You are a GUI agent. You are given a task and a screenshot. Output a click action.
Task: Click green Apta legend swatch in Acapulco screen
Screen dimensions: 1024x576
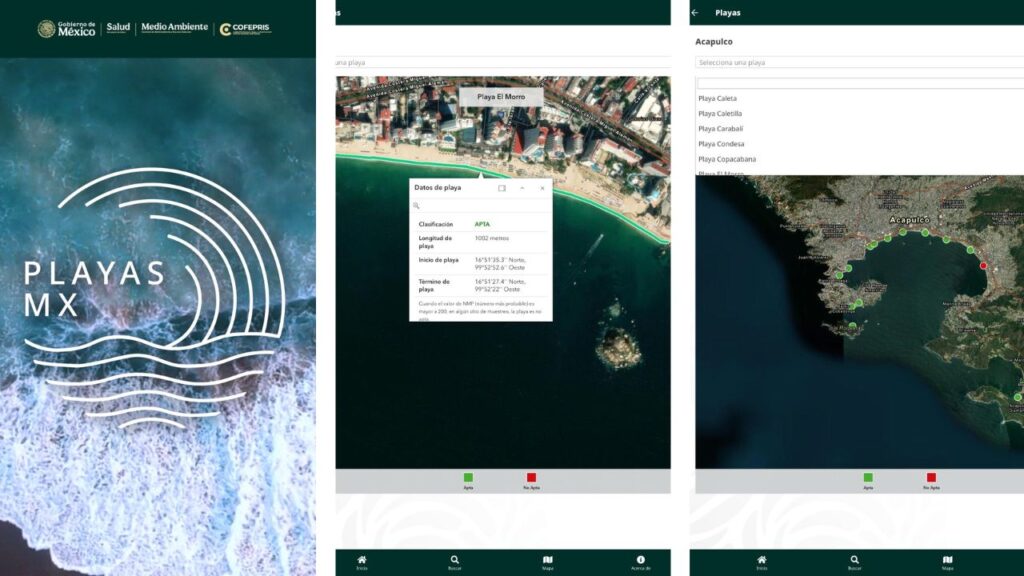(868, 477)
